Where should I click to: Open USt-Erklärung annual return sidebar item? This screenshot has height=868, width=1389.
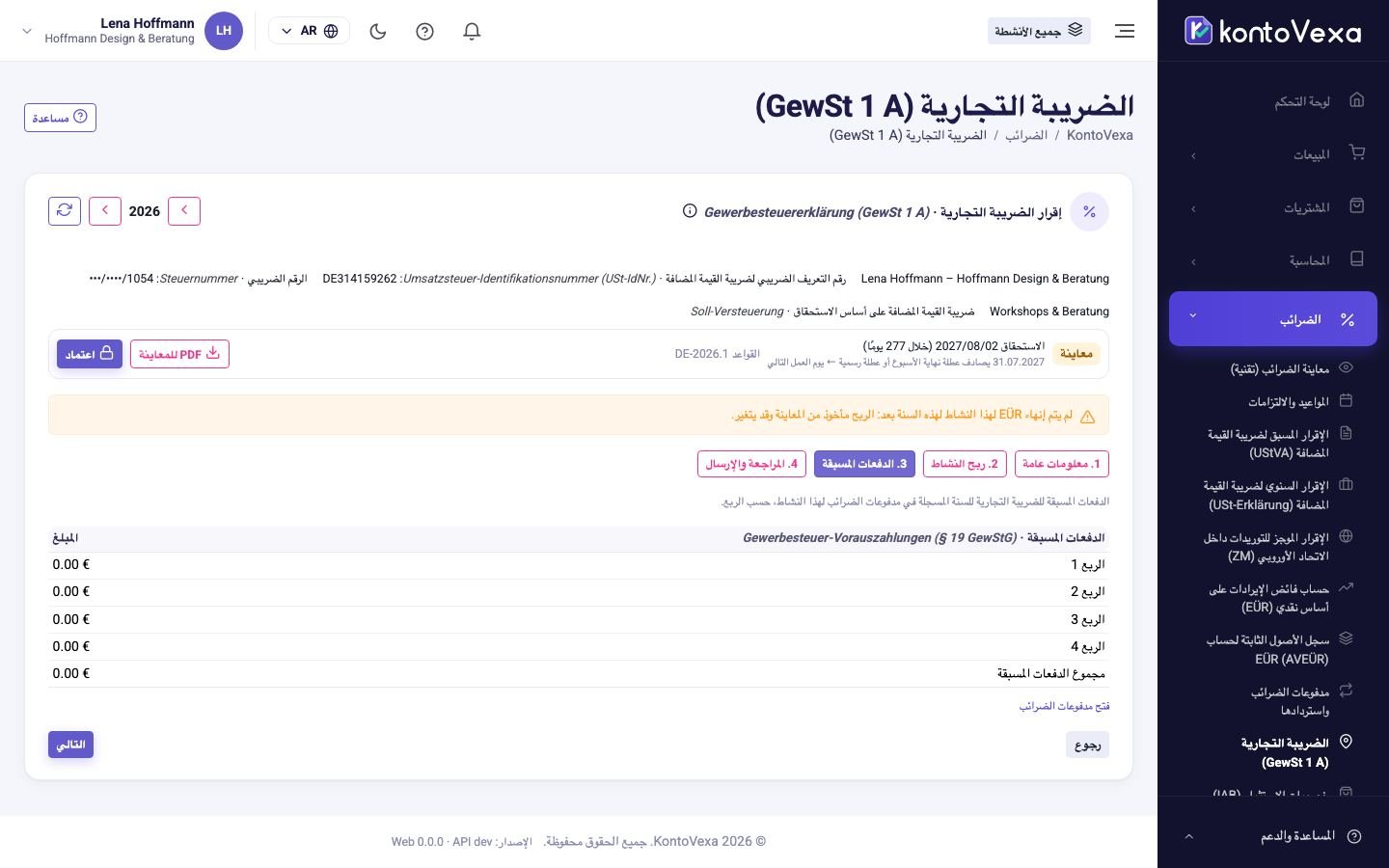(x=1272, y=495)
